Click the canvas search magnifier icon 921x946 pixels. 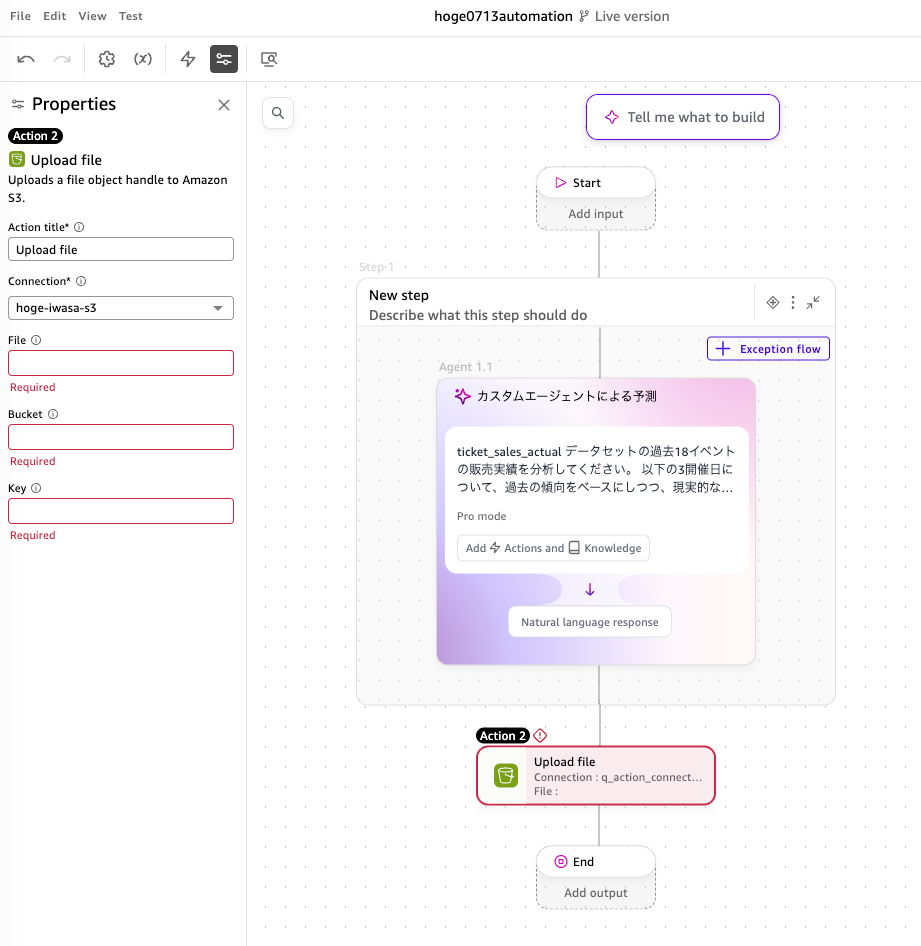click(278, 113)
